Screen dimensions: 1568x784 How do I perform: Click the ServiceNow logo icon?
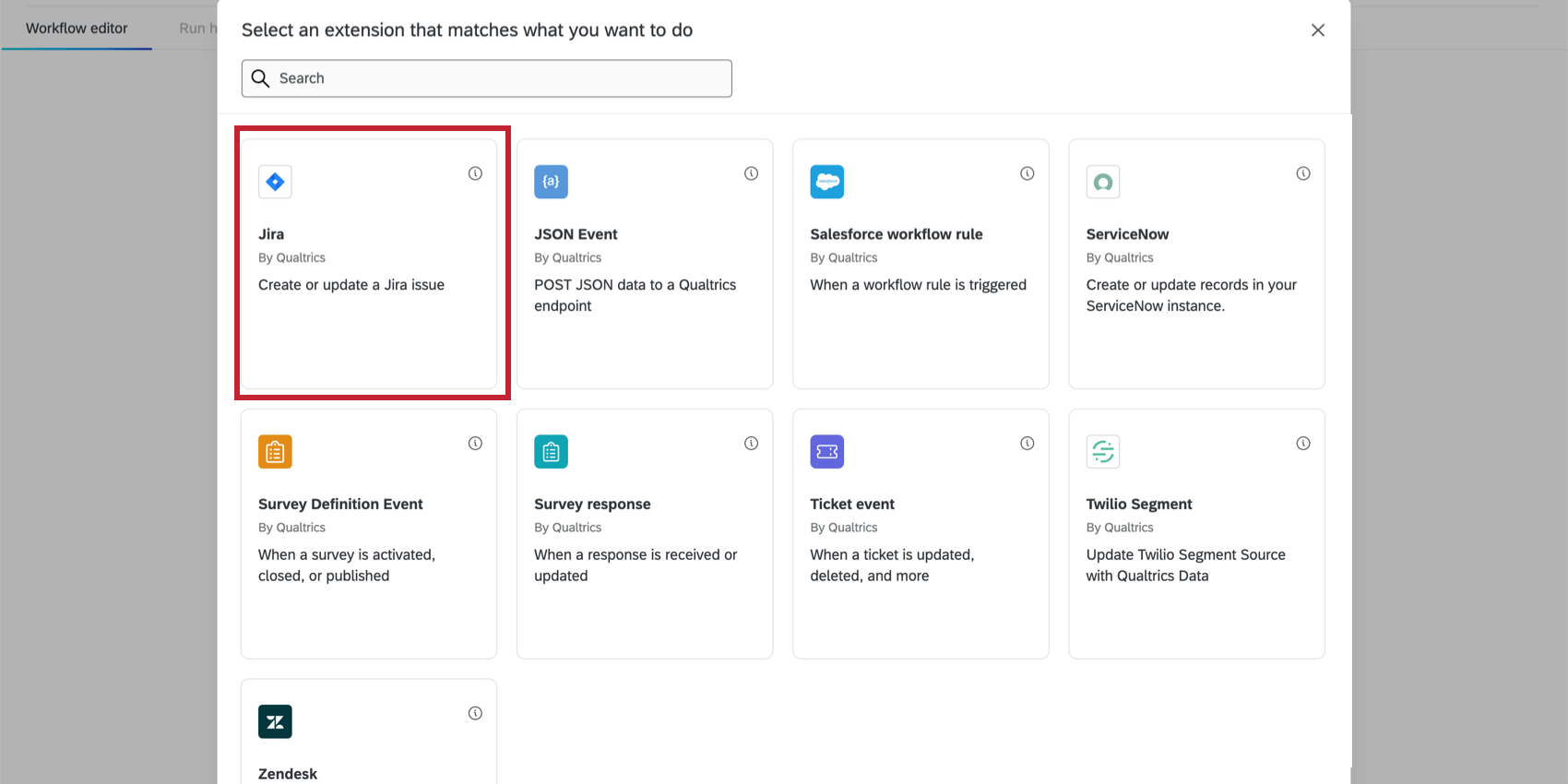coord(1102,182)
